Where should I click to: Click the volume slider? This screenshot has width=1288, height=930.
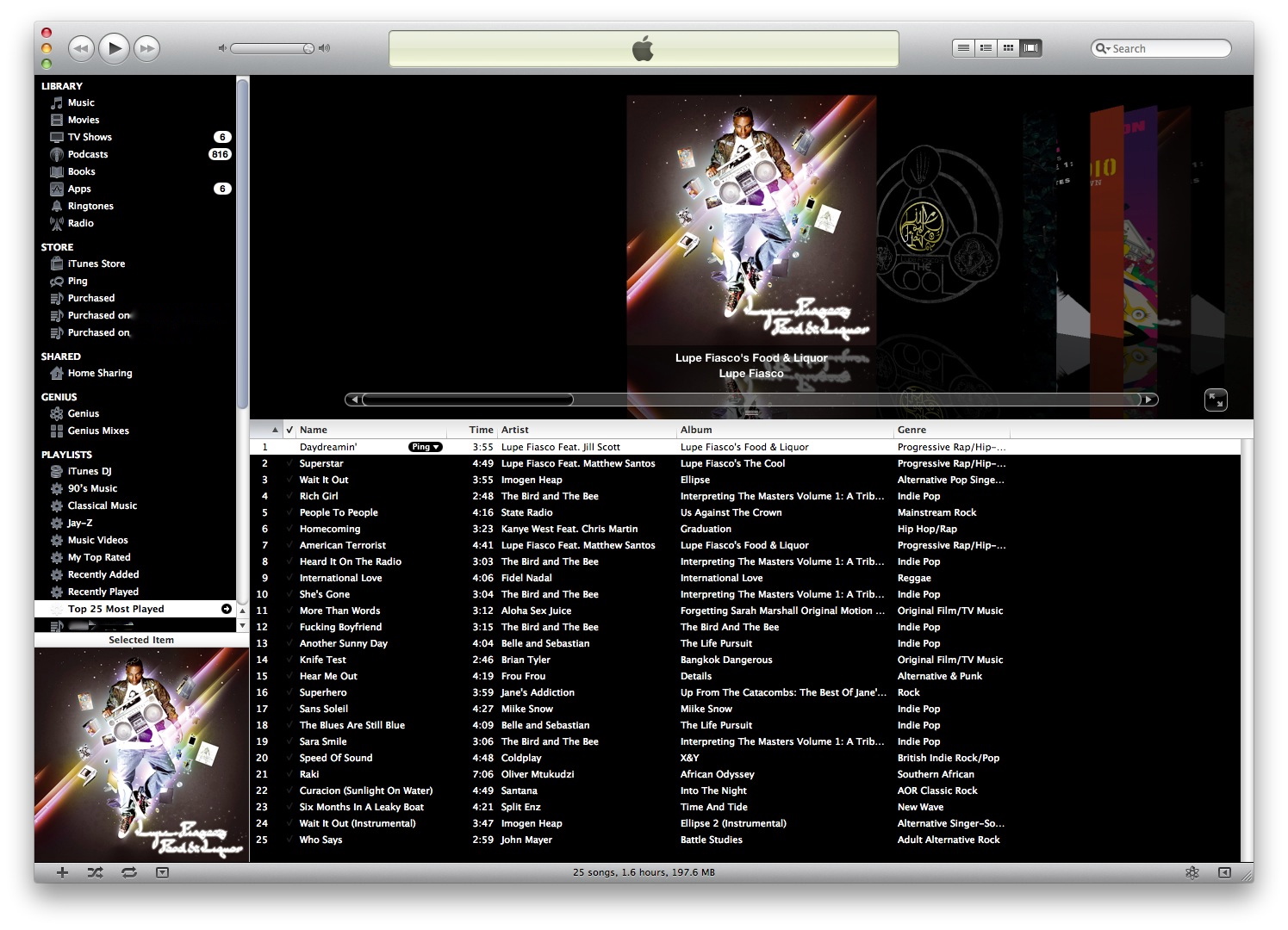[272, 48]
